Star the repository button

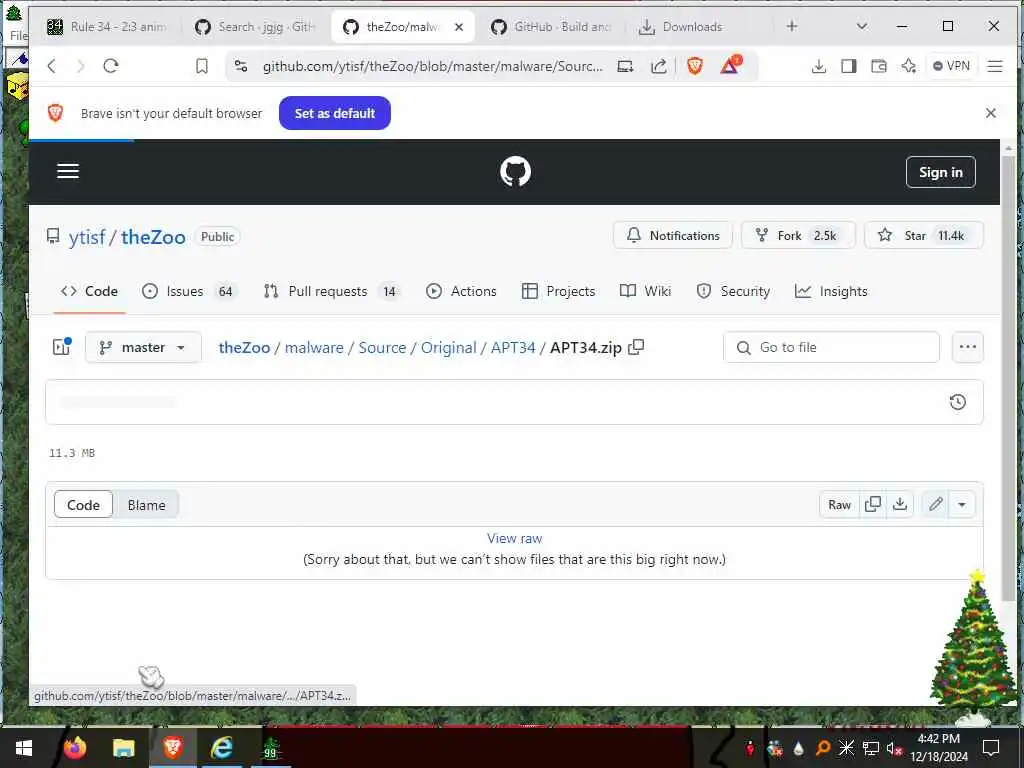[x=923, y=235]
